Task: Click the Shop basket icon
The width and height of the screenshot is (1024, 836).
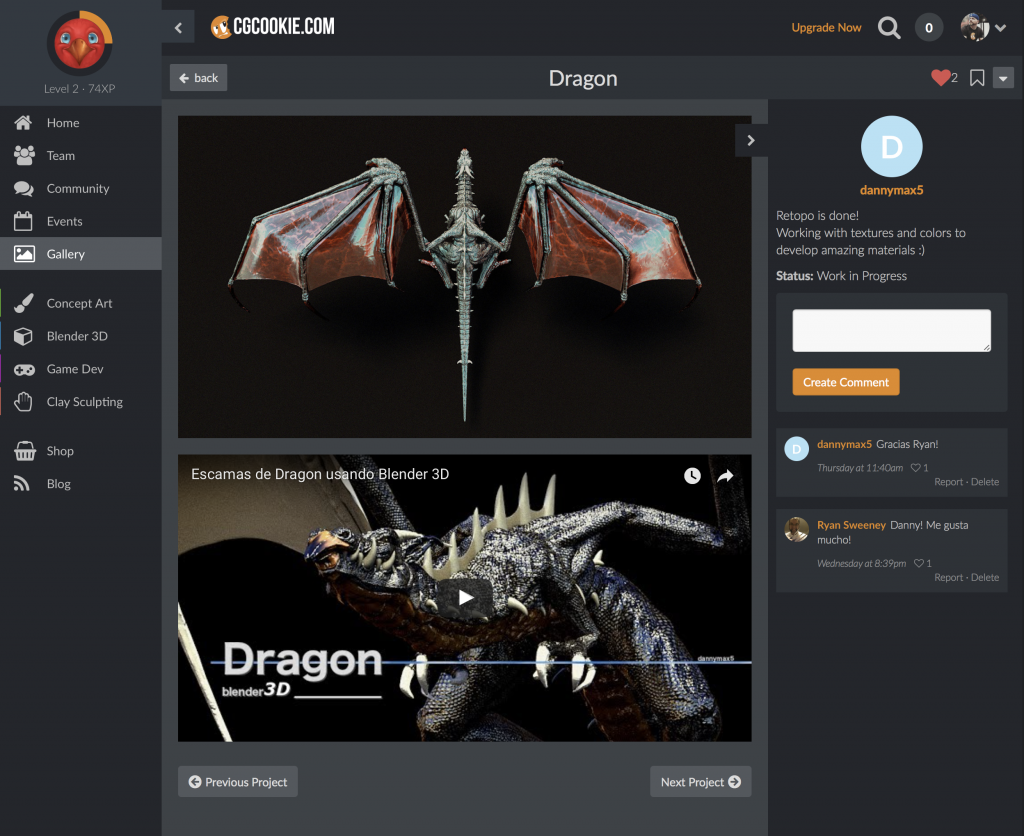Action: point(25,451)
